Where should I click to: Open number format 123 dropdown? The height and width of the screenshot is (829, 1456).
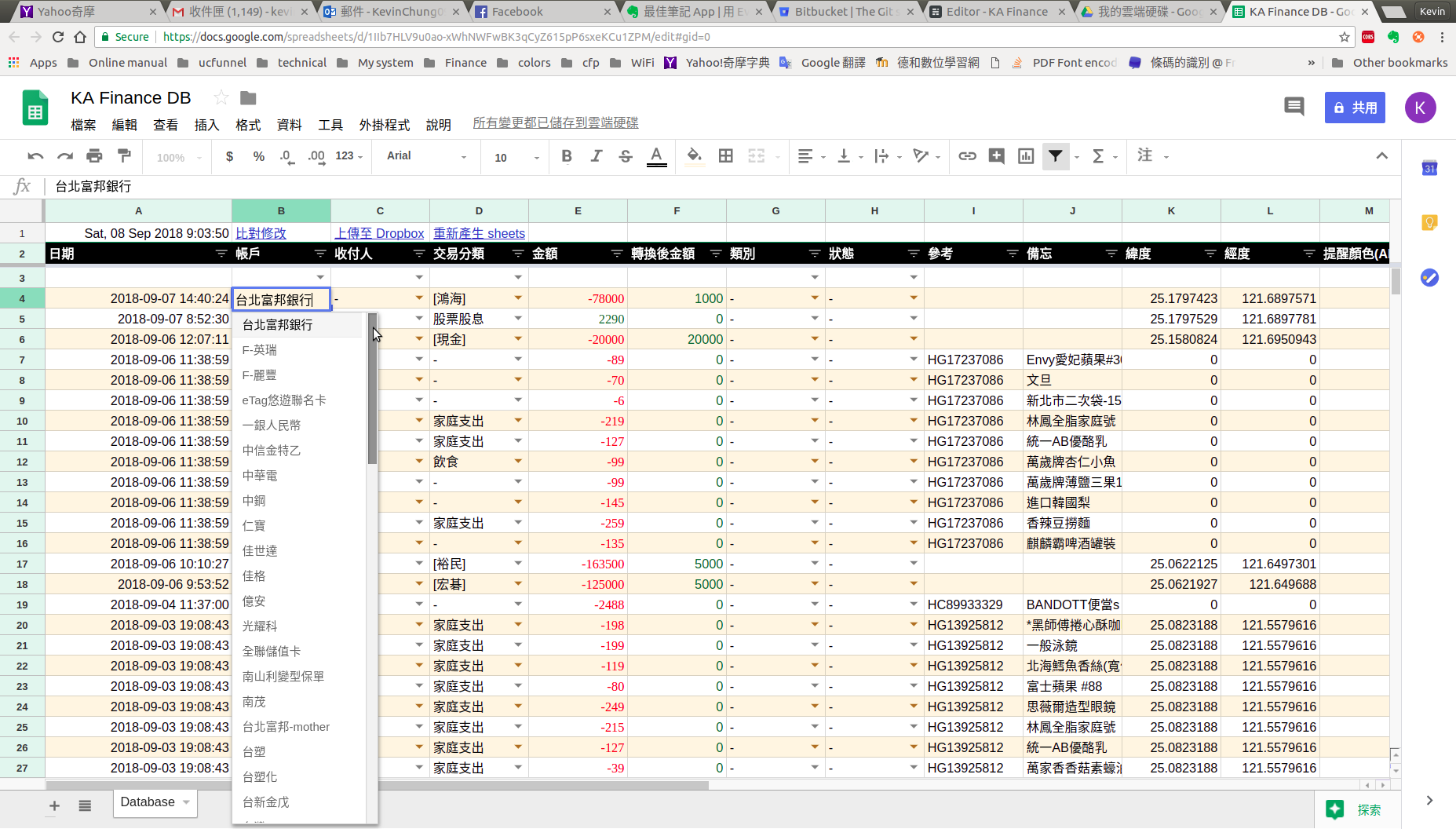point(348,156)
